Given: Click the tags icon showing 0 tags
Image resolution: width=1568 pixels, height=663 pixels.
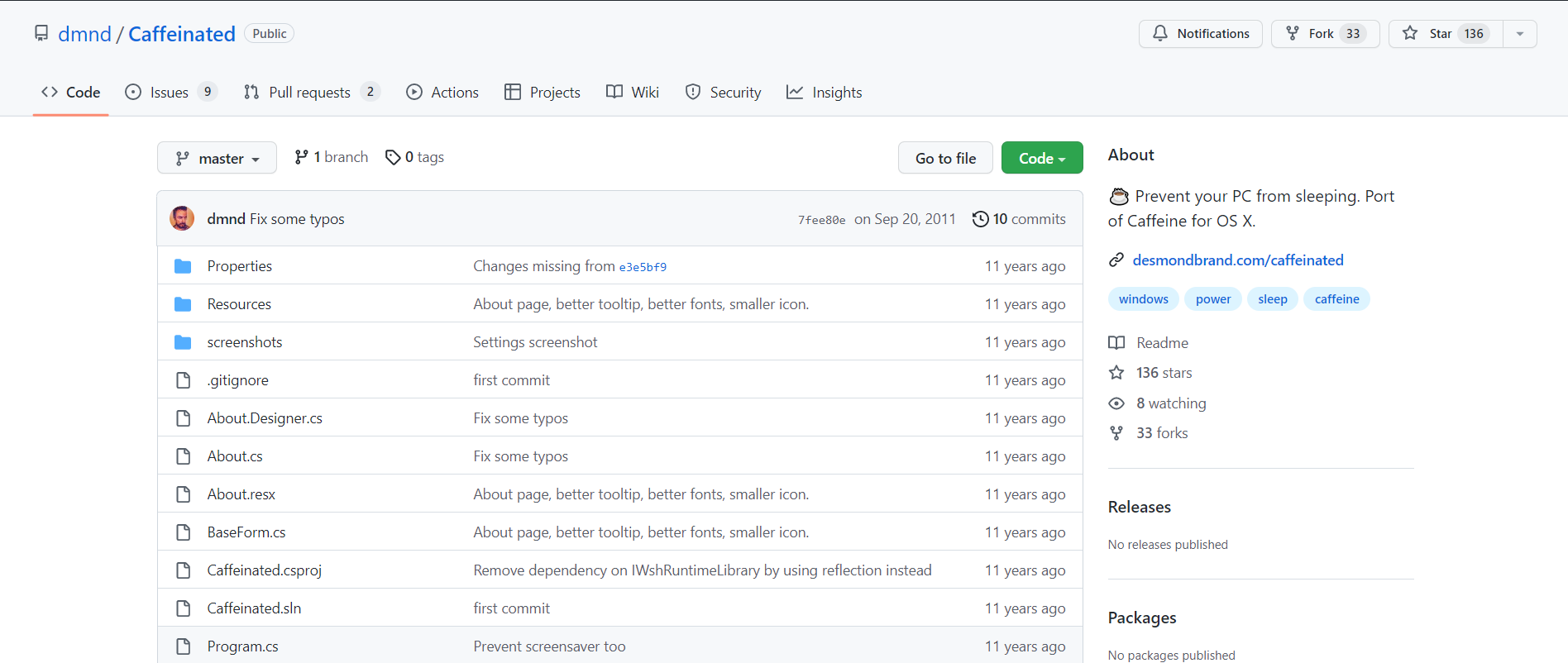Looking at the screenshot, I should coord(393,157).
